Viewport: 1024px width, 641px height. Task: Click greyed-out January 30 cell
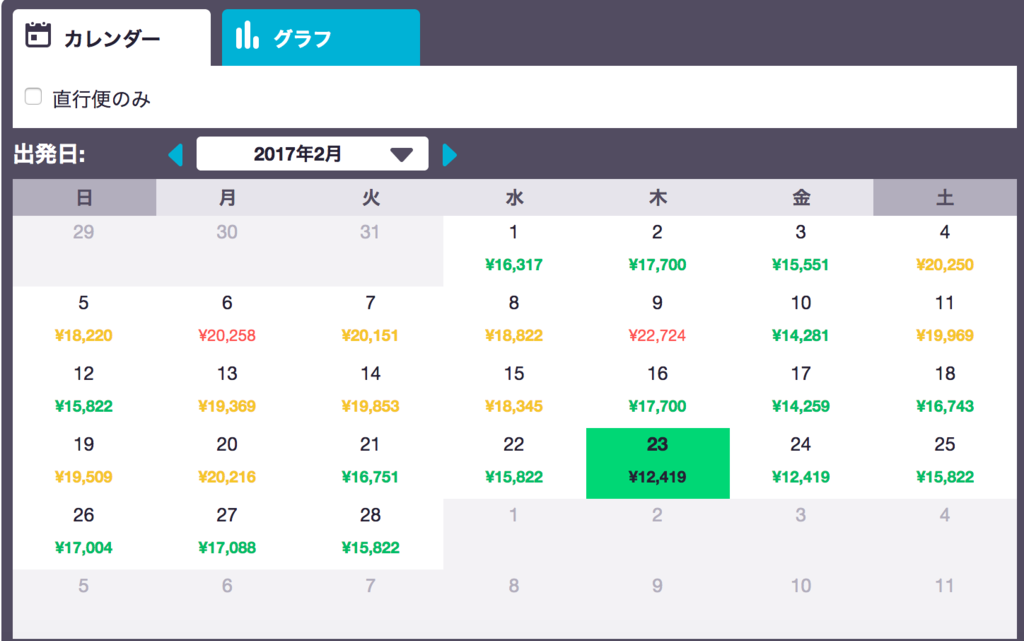tap(228, 251)
